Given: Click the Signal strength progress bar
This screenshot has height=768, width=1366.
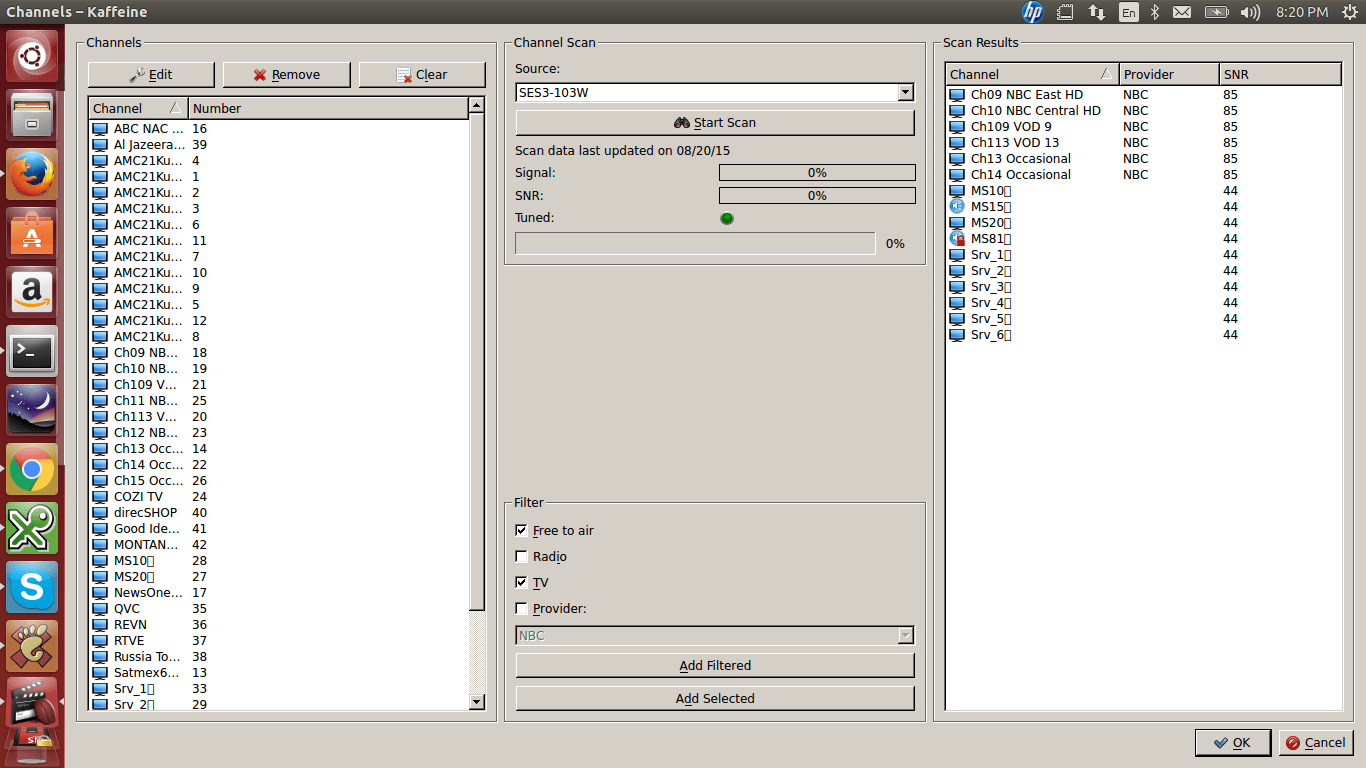Looking at the screenshot, I should pyautogui.click(x=817, y=172).
